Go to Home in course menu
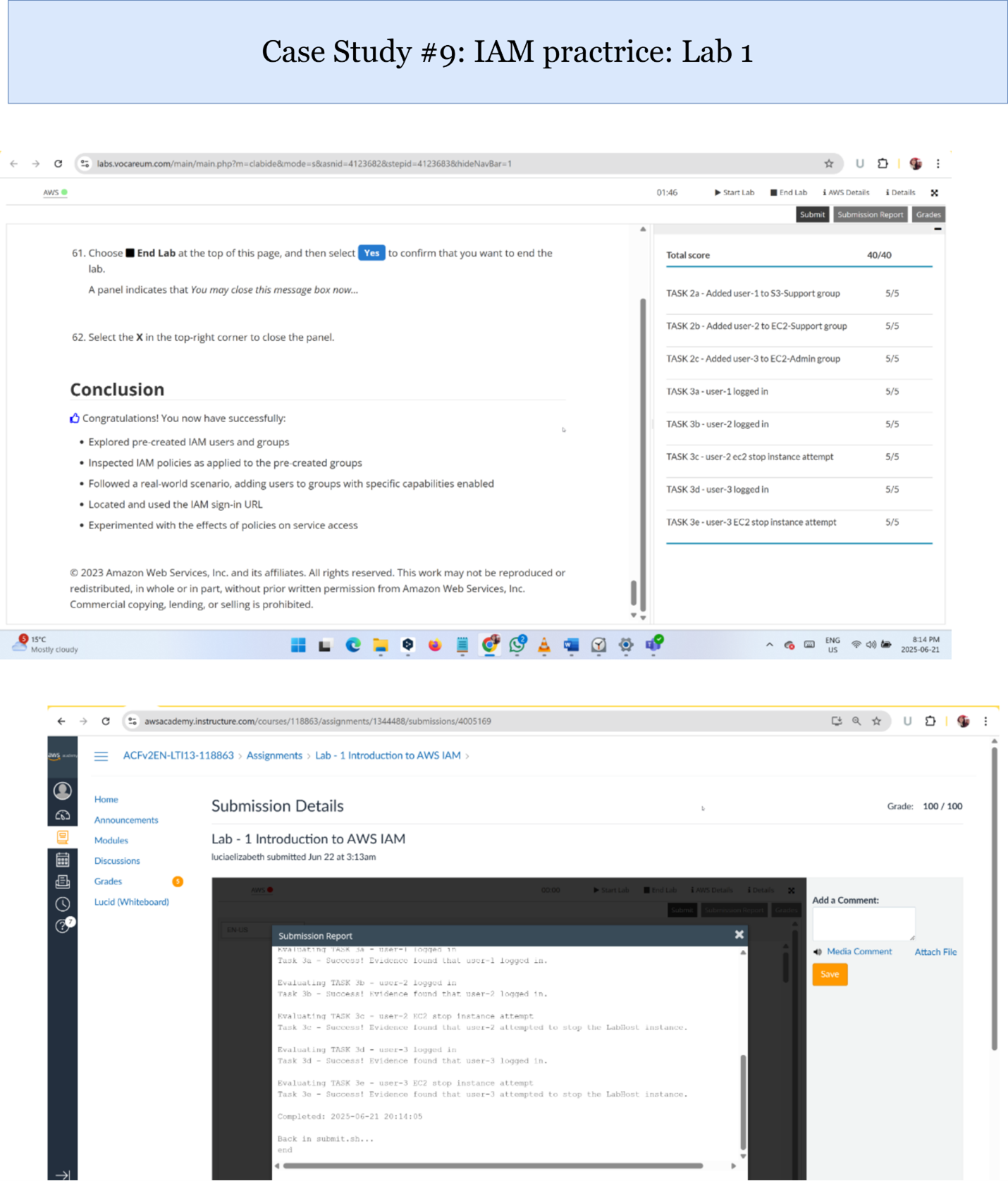1008x1181 pixels. pyautogui.click(x=106, y=799)
